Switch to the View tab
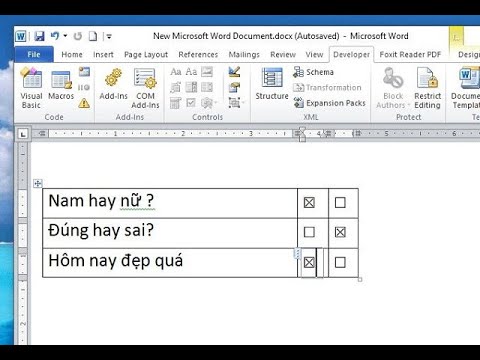Viewport: 480px width, 360px height. tap(314, 54)
